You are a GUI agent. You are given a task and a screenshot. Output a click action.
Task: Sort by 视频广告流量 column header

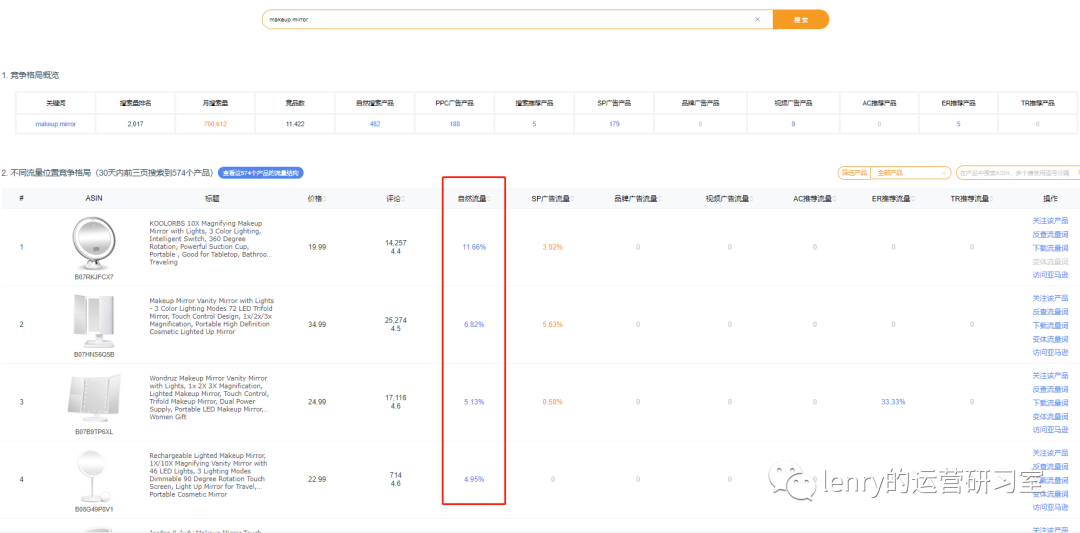[x=729, y=198]
